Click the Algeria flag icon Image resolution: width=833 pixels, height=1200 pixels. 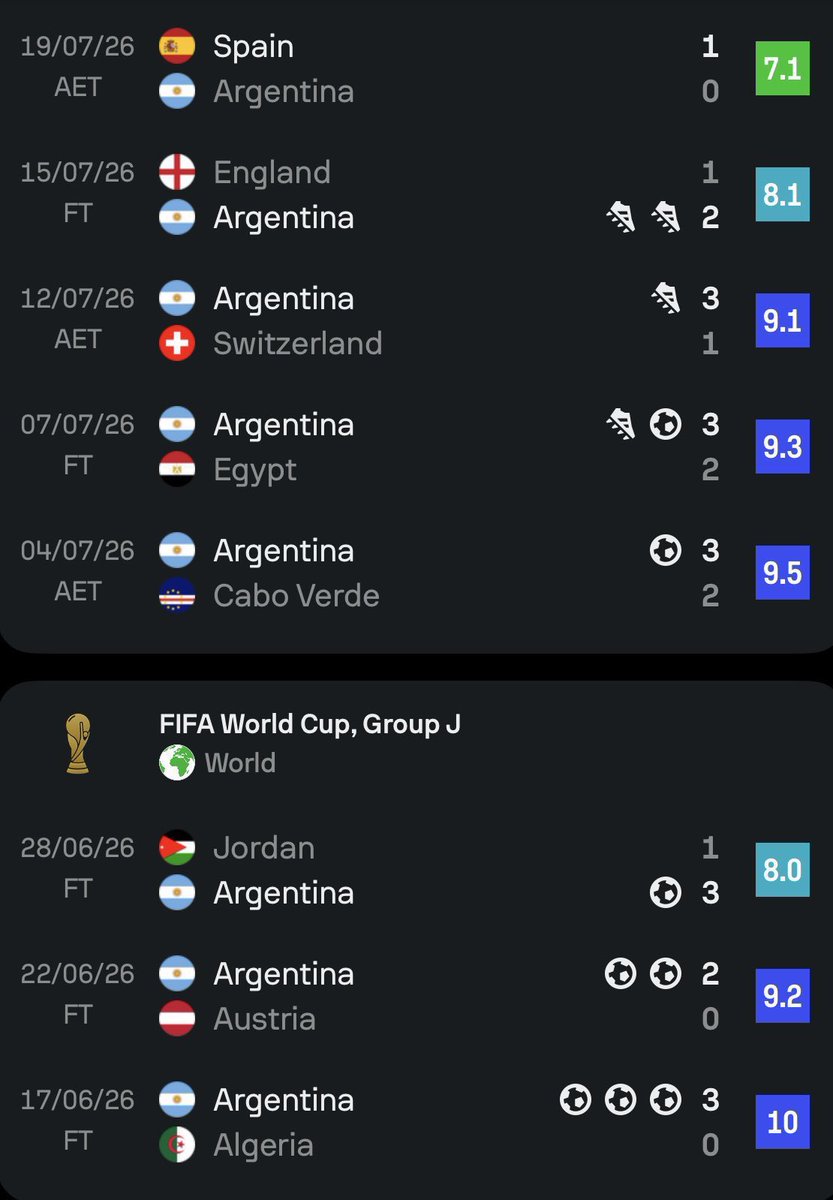point(177,1145)
